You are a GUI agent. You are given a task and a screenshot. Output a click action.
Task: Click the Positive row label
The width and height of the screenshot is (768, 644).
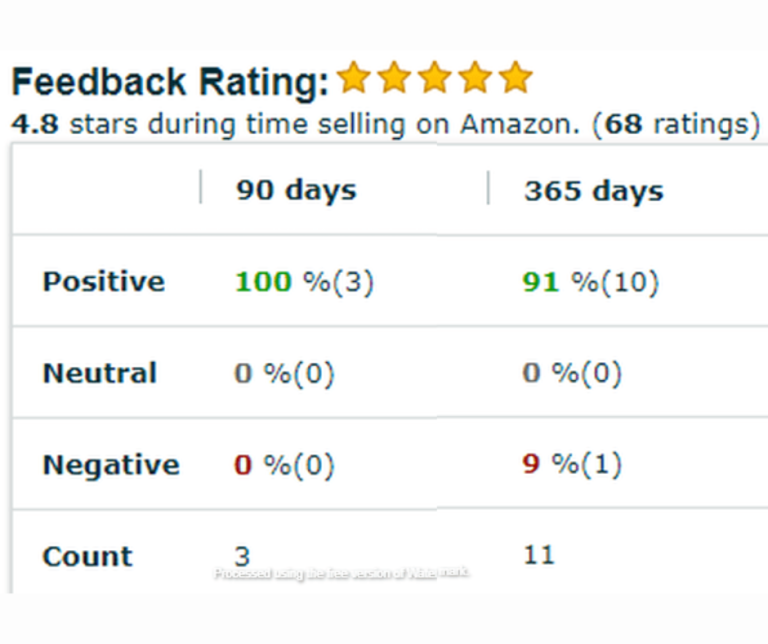pyautogui.click(x=103, y=282)
